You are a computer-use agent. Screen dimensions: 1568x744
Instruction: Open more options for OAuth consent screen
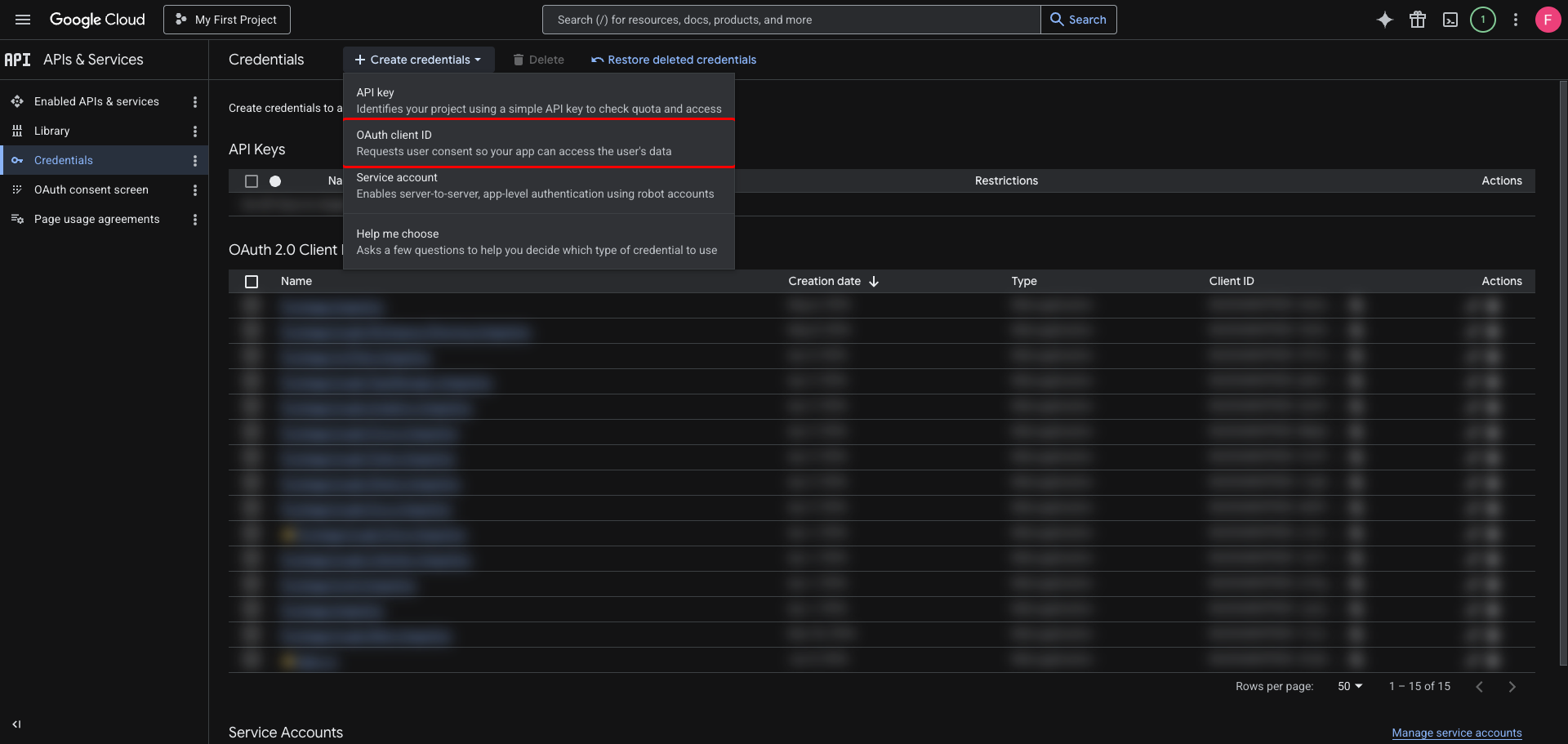(x=194, y=189)
